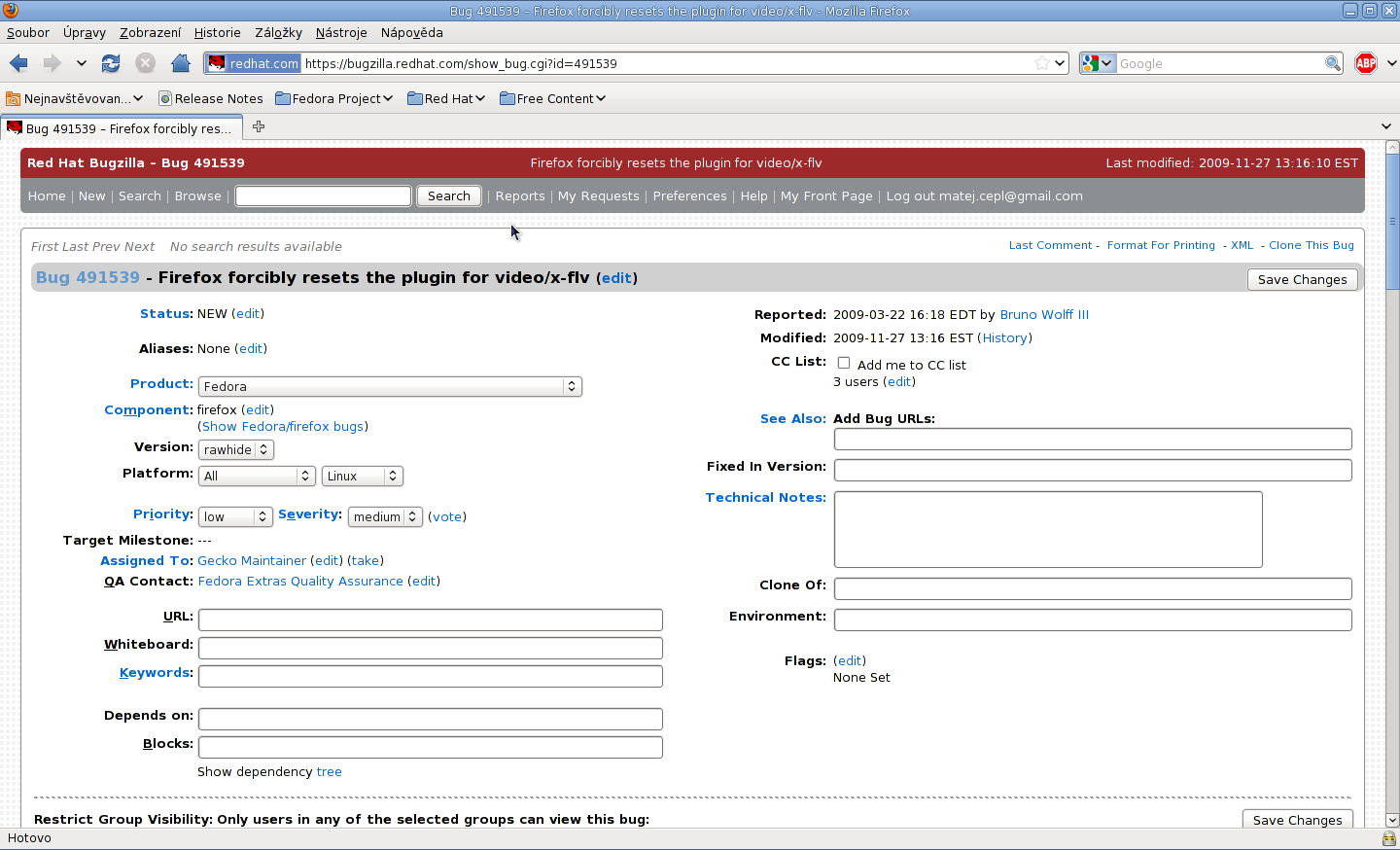The height and width of the screenshot is (850, 1400).
Task: Click the redhat.com site identity badge
Action: 254,63
